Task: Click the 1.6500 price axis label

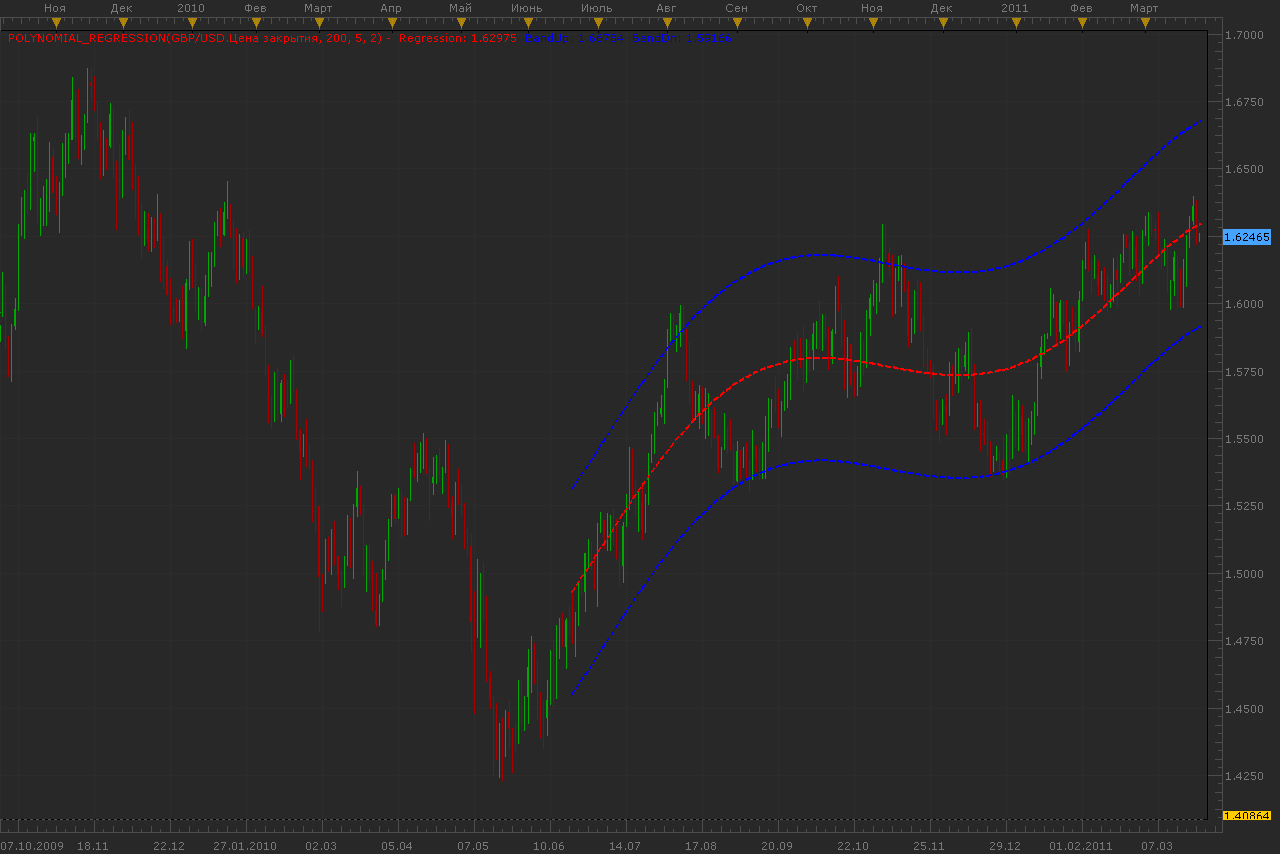Action: pyautogui.click(x=1246, y=170)
